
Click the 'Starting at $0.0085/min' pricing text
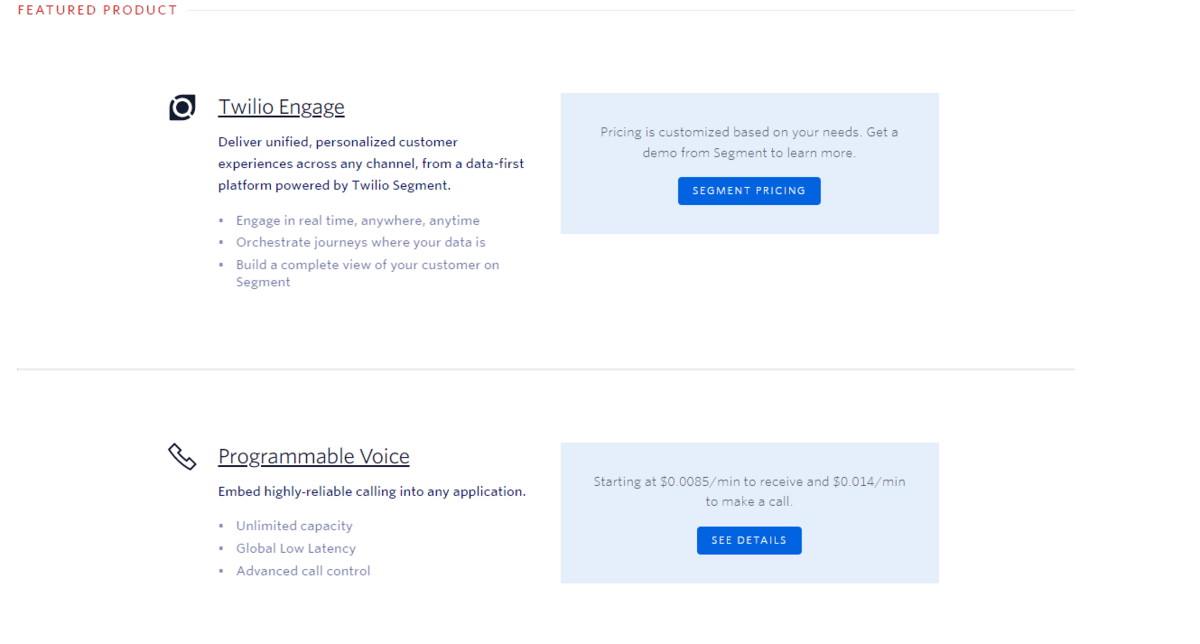[749, 491]
